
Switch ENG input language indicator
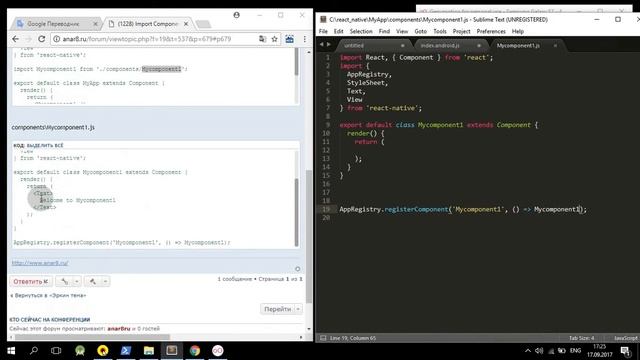coord(575,351)
